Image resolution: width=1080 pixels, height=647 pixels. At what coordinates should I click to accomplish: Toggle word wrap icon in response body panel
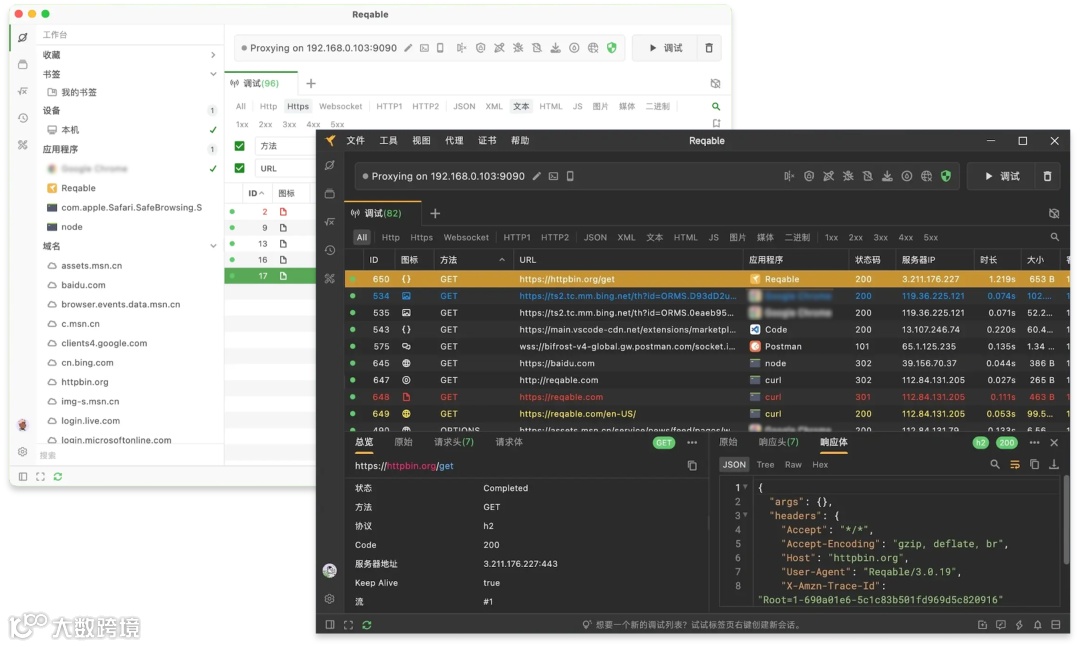pos(1015,464)
